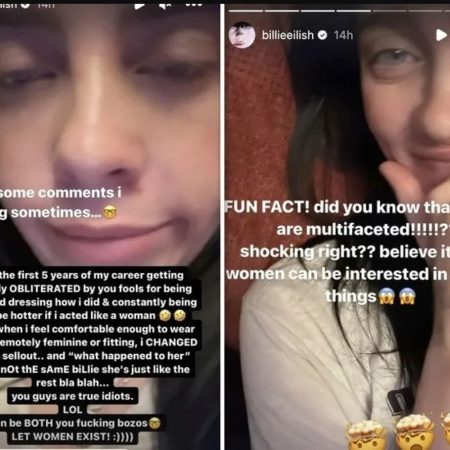Play the left story using its play icon
The height and width of the screenshot is (450, 450).
pyautogui.click(x=140, y=5)
